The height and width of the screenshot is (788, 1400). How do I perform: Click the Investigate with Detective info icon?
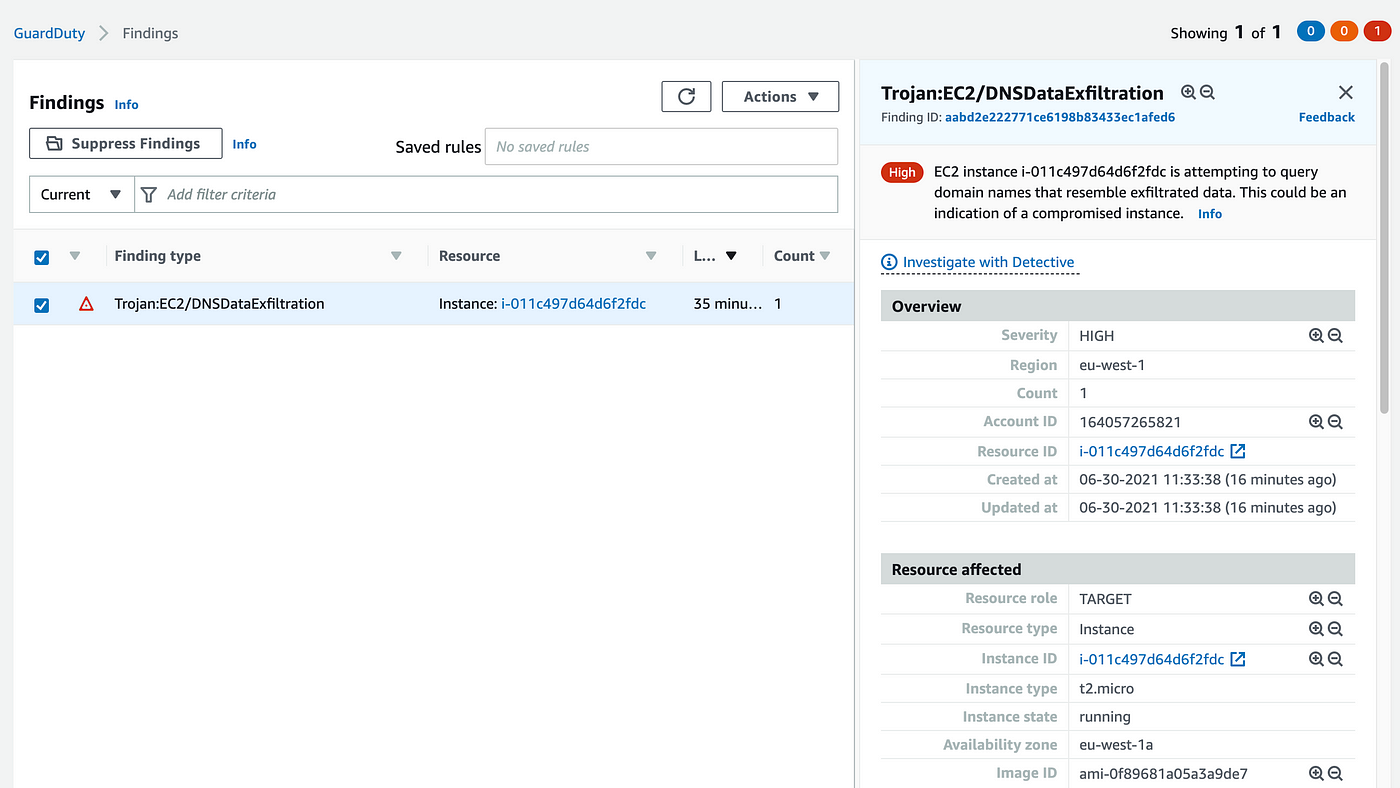pyautogui.click(x=889, y=262)
